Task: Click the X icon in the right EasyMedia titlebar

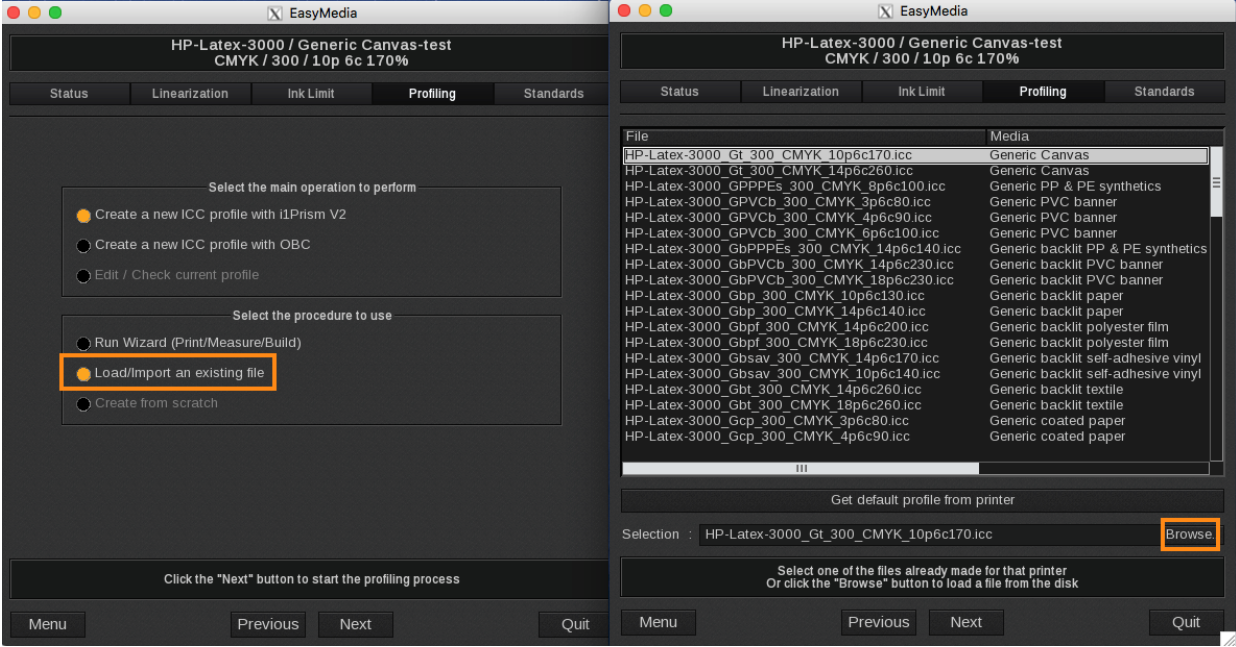Action: (x=888, y=11)
